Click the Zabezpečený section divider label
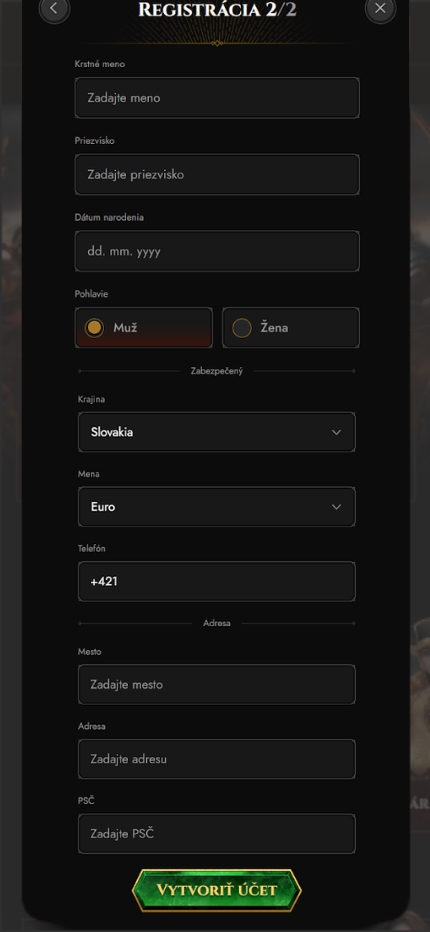 coord(216,371)
